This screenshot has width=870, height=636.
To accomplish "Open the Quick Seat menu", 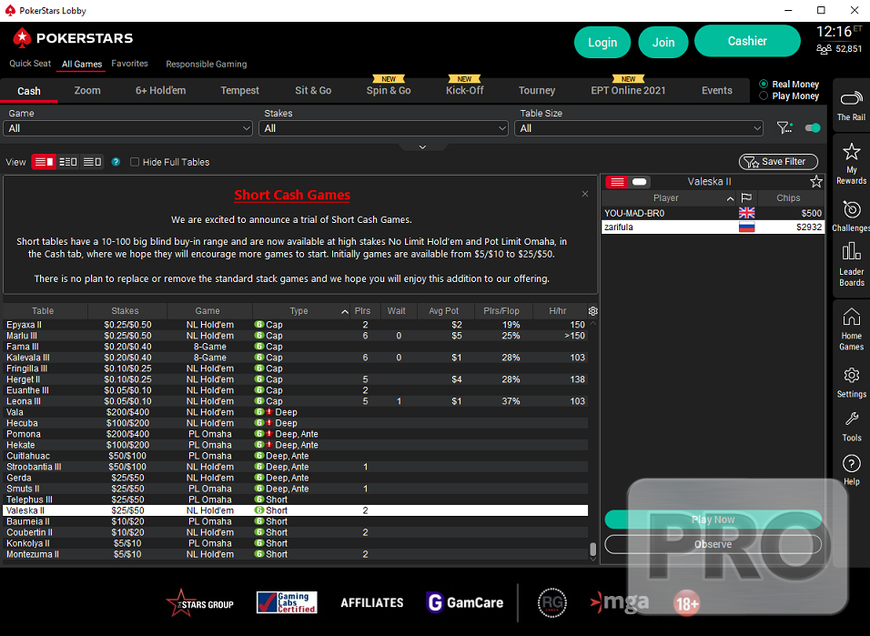I will coord(30,63).
